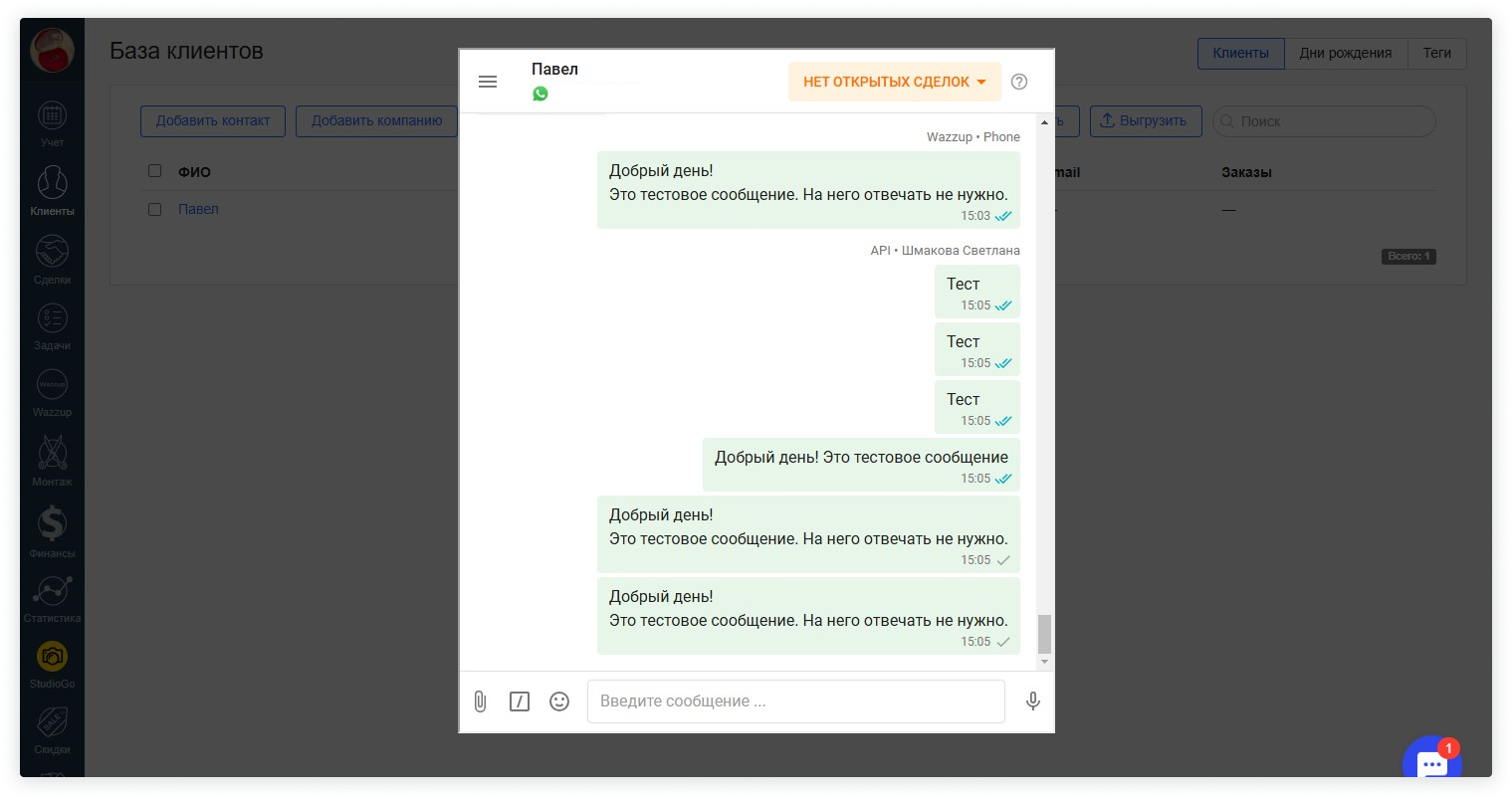Open message templates slash icon
Image resolution: width=1512 pixels, height=799 pixels.
point(519,701)
